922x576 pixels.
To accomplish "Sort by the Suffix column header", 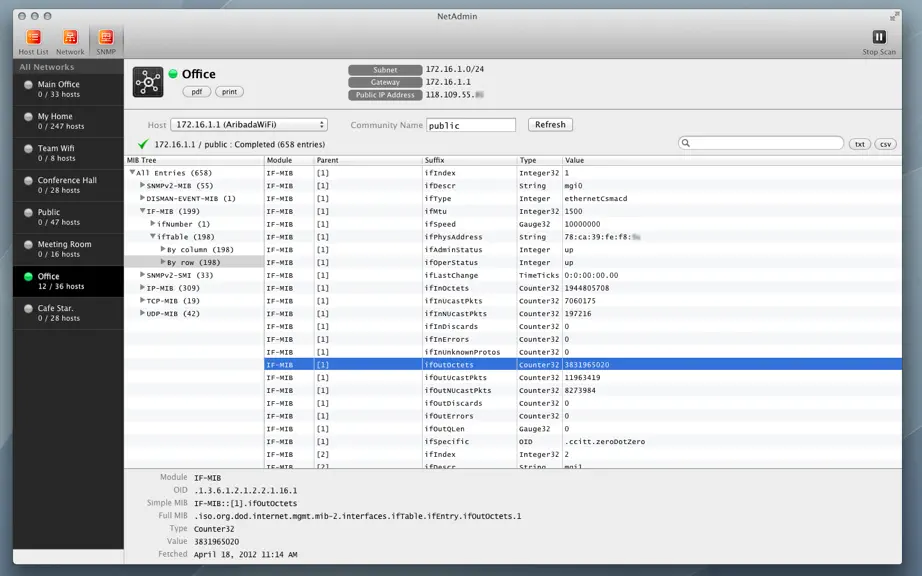I will 470,160.
